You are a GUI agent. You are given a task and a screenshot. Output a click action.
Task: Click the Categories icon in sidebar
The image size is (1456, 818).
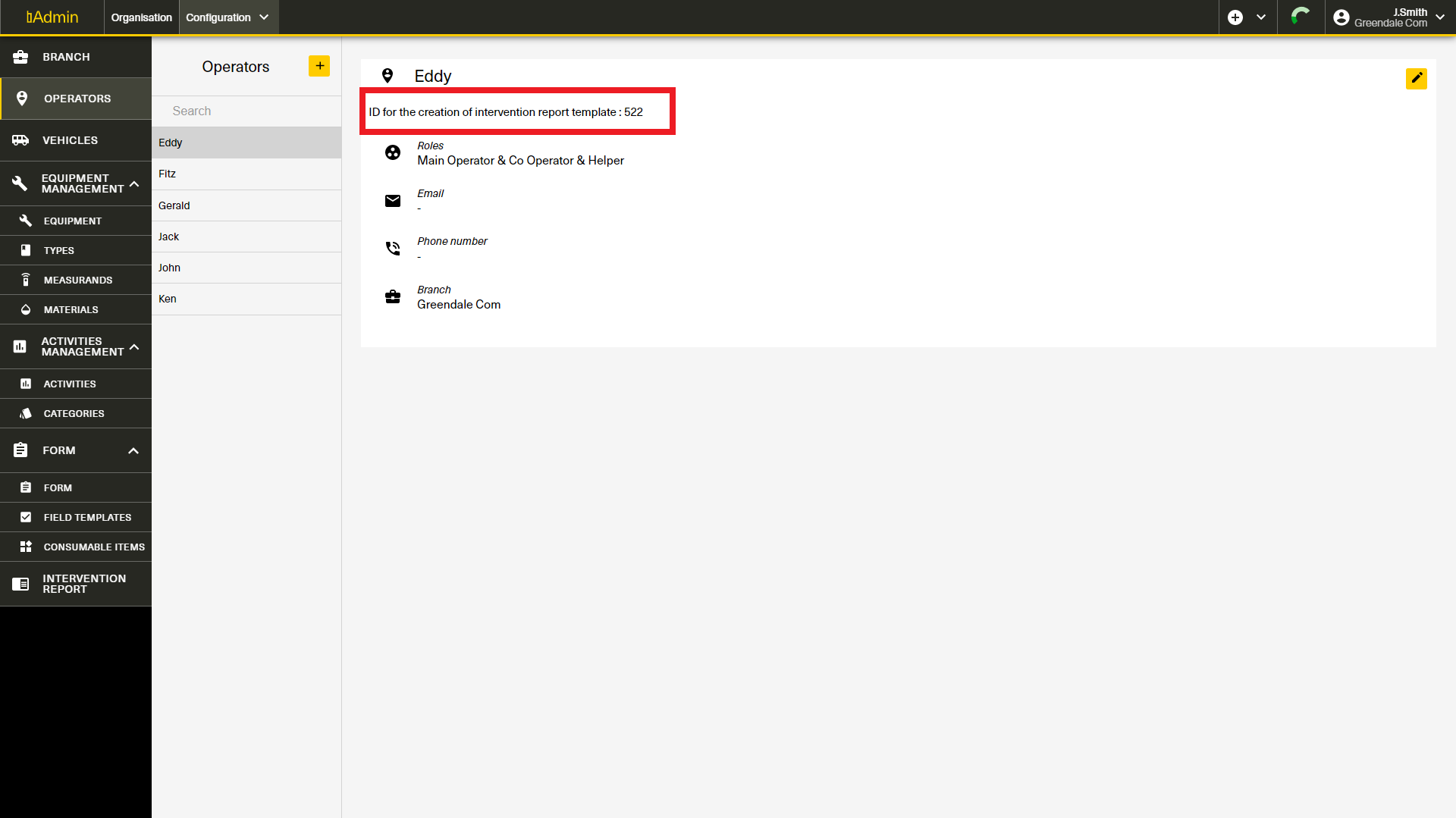click(x=26, y=413)
